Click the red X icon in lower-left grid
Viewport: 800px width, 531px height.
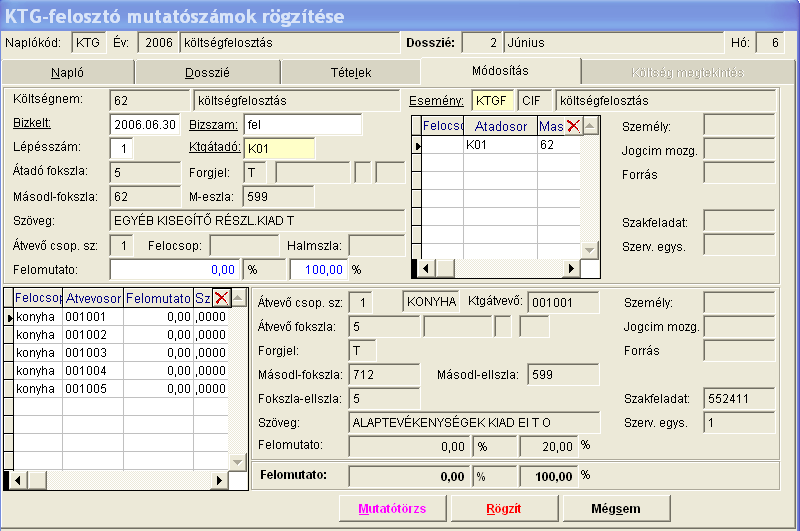tap(221, 298)
